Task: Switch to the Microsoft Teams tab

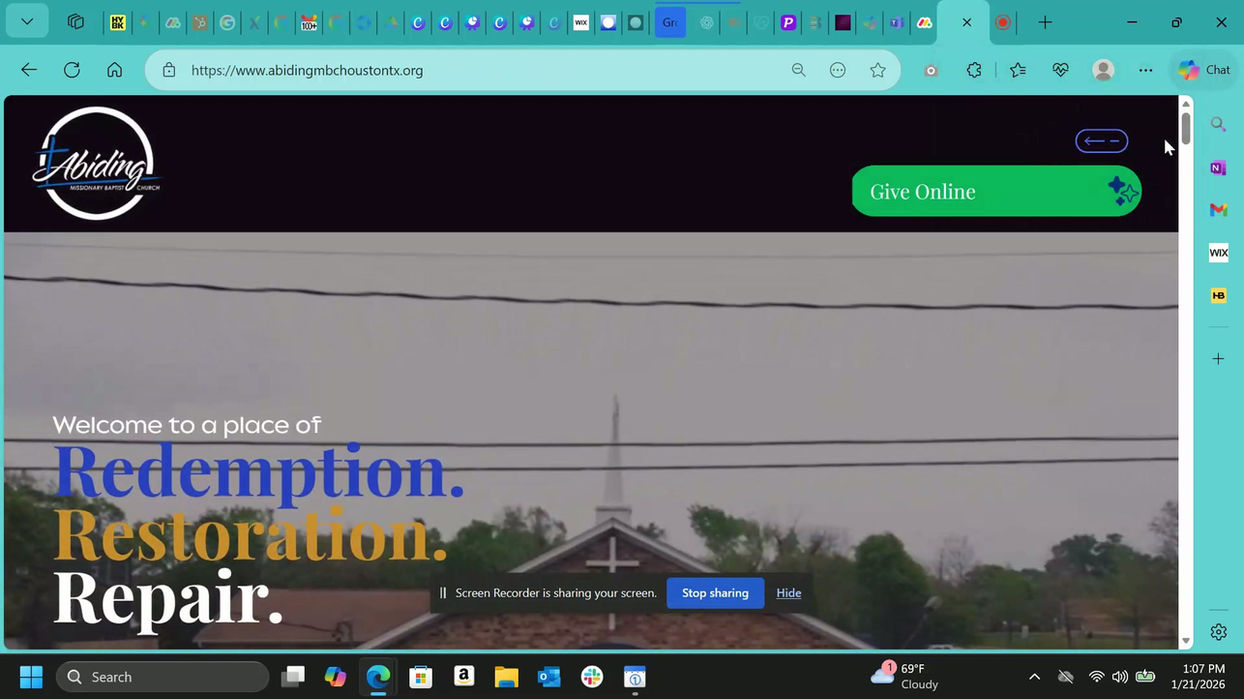Action: click(x=897, y=22)
